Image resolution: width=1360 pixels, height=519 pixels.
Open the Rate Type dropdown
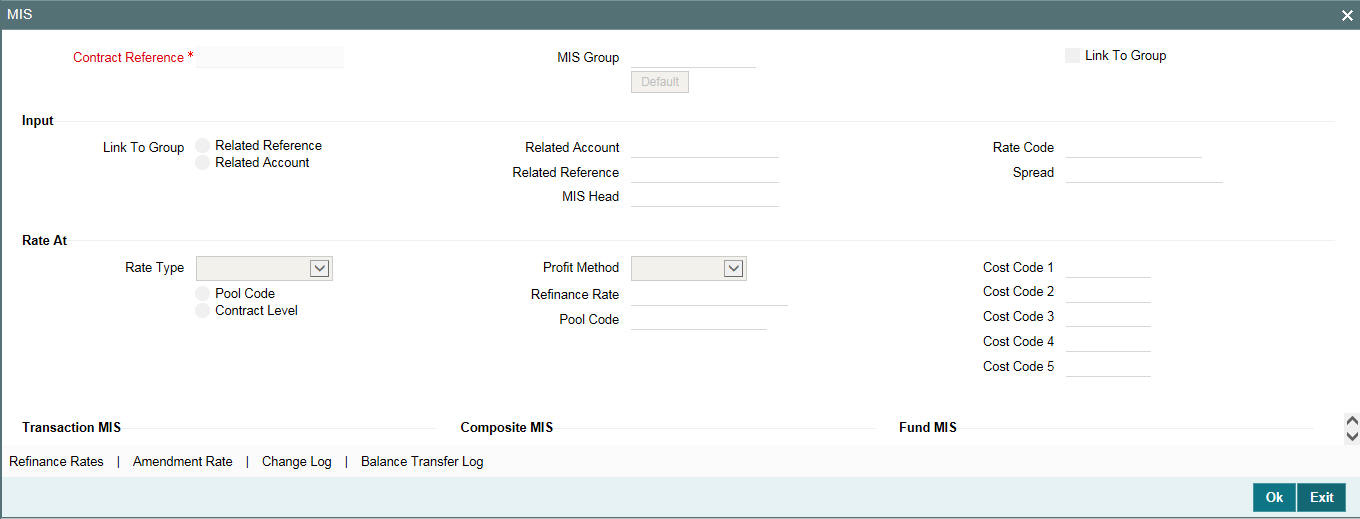coord(265,268)
